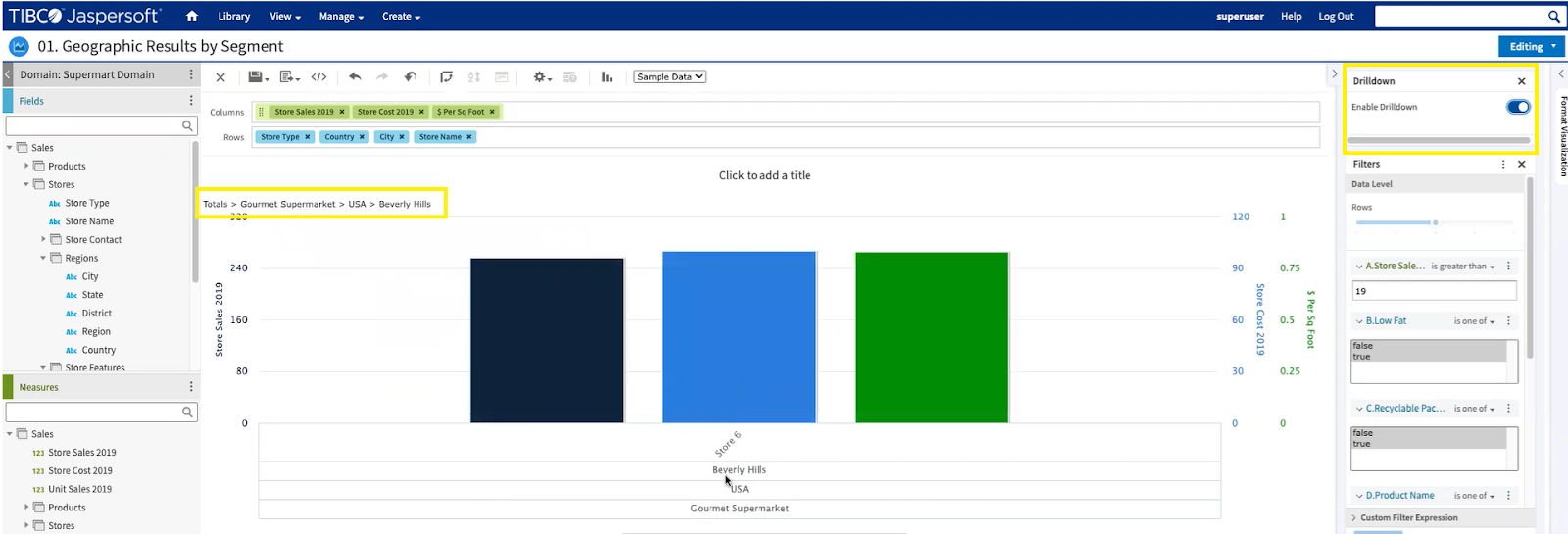Screen dimensions: 1568x534
Task: Expand the Store Contact folder
Action: (43, 239)
